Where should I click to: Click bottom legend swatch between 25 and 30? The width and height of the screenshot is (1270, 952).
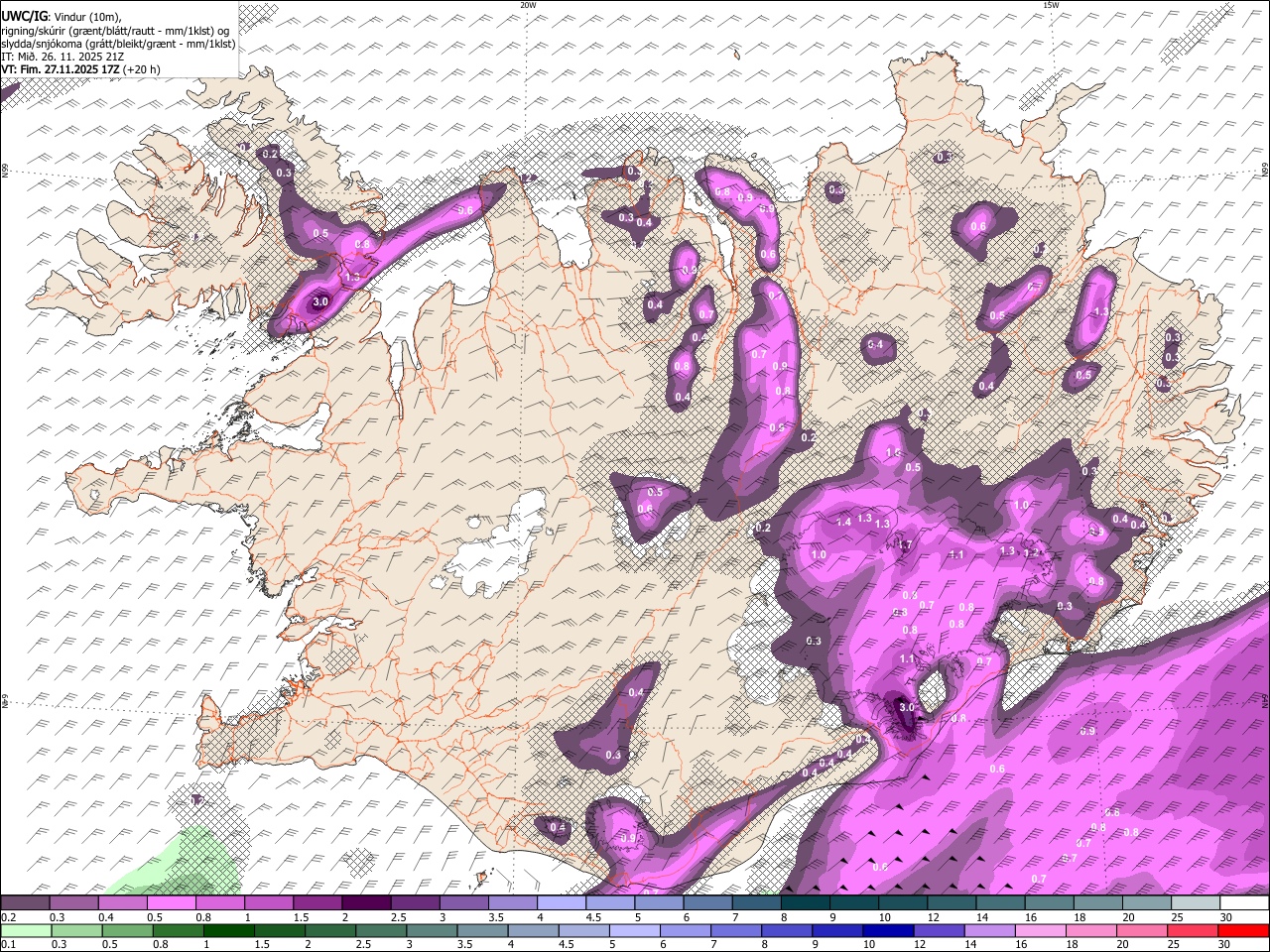tap(1191, 930)
